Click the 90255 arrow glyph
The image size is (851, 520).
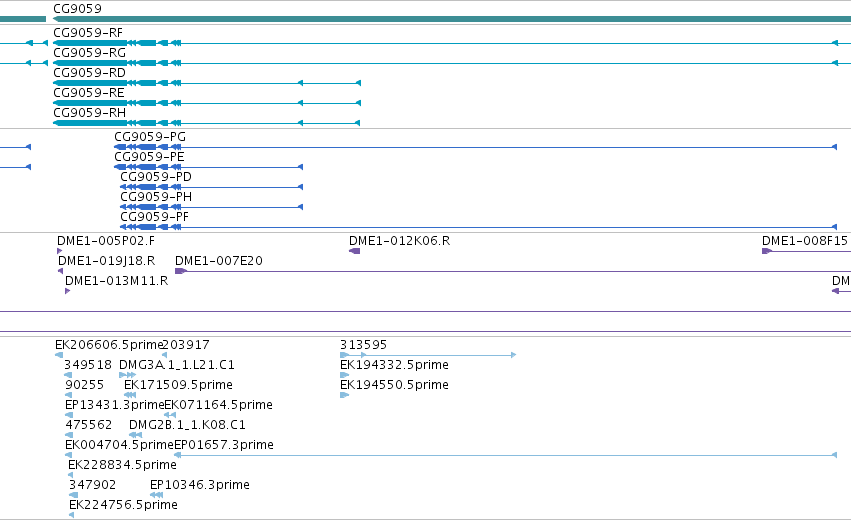coord(68,395)
